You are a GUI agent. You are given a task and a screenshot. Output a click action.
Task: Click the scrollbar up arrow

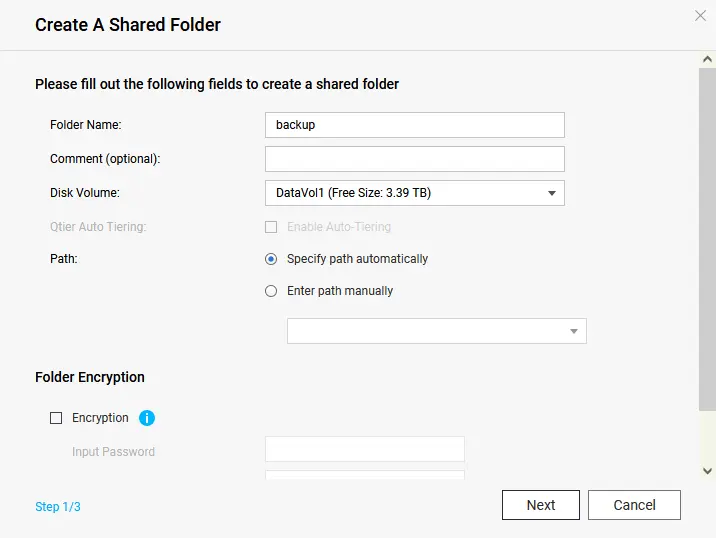pyautogui.click(x=707, y=59)
